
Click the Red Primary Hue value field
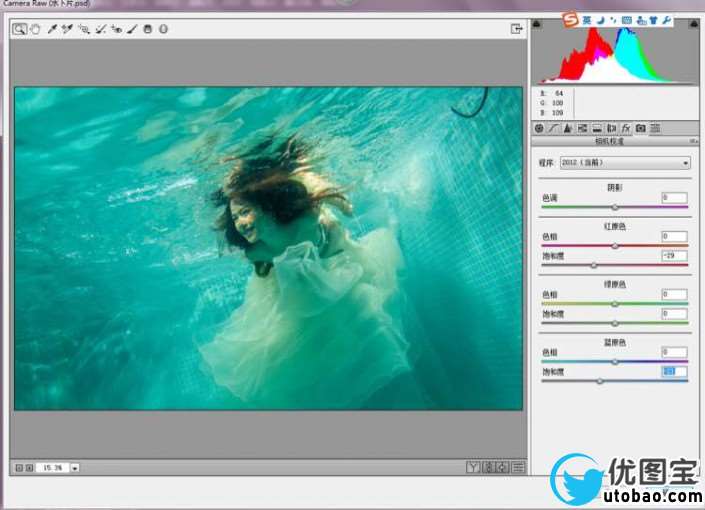(x=674, y=236)
